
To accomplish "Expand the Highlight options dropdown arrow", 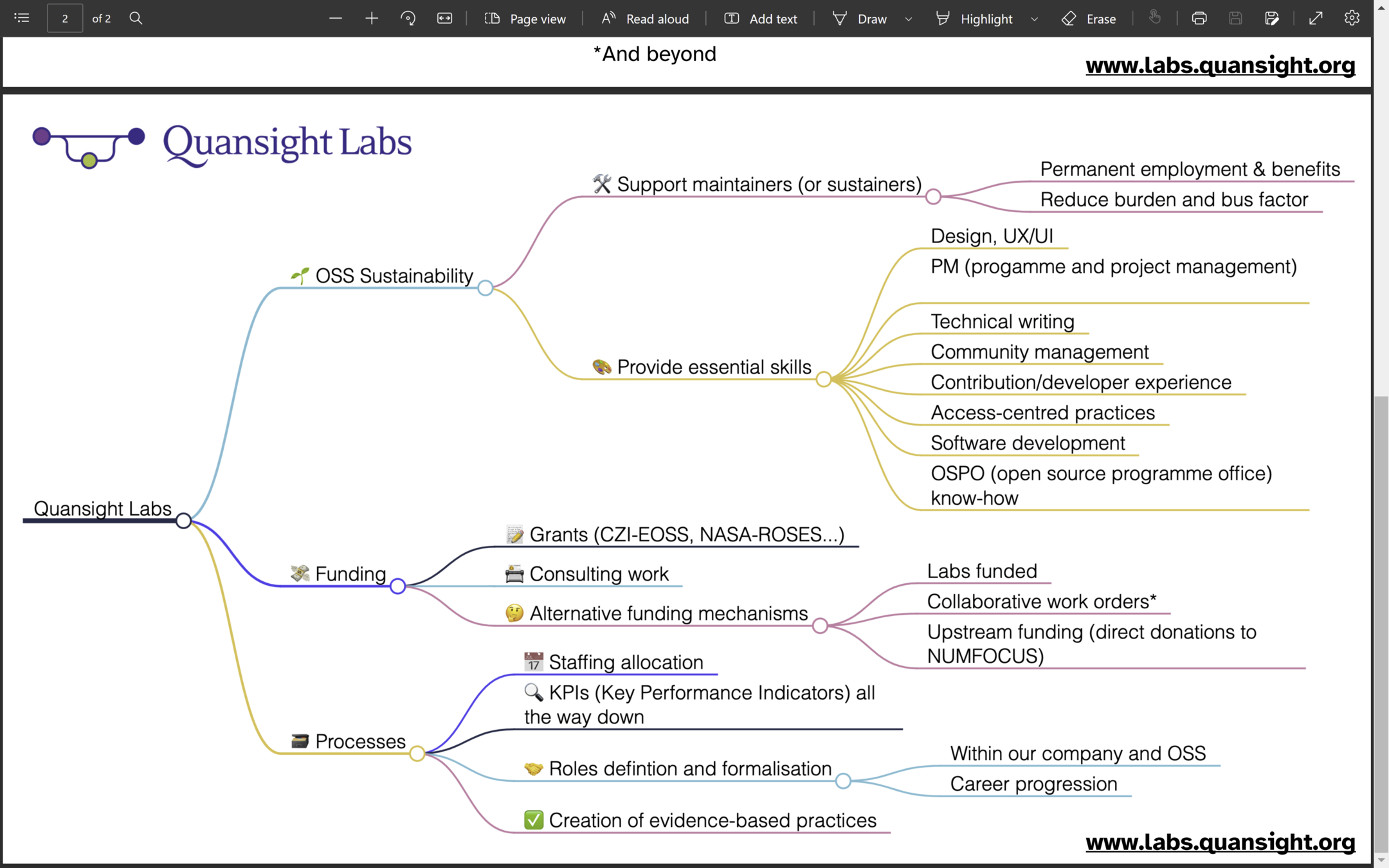I will tap(1034, 19).
